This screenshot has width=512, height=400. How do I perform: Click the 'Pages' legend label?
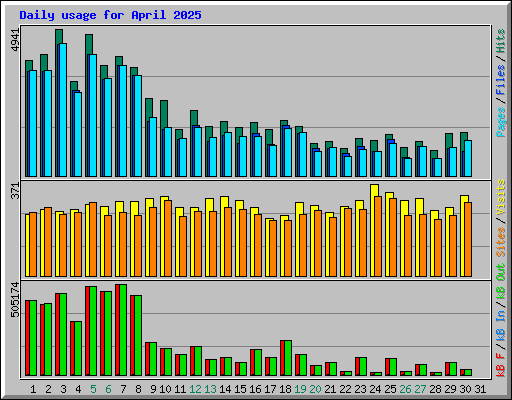500,122
